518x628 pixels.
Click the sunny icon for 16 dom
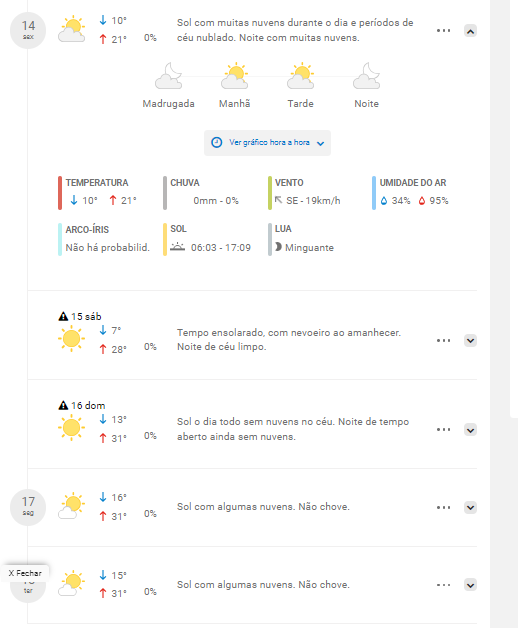[71, 428]
